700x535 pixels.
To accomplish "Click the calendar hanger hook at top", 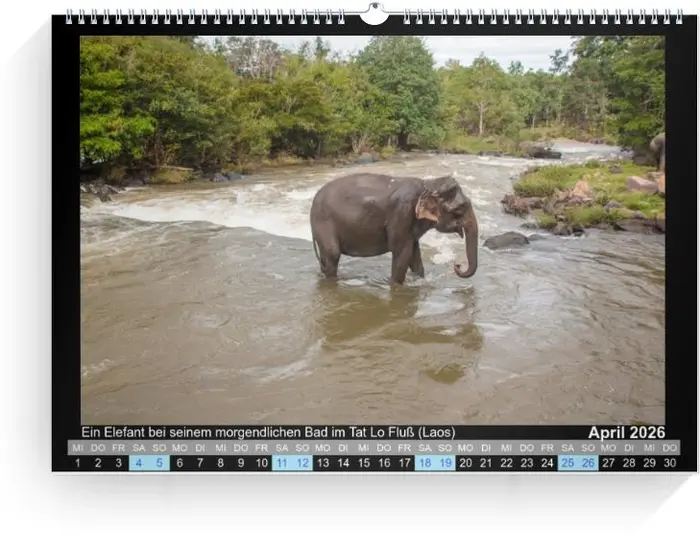I will 373,14.
